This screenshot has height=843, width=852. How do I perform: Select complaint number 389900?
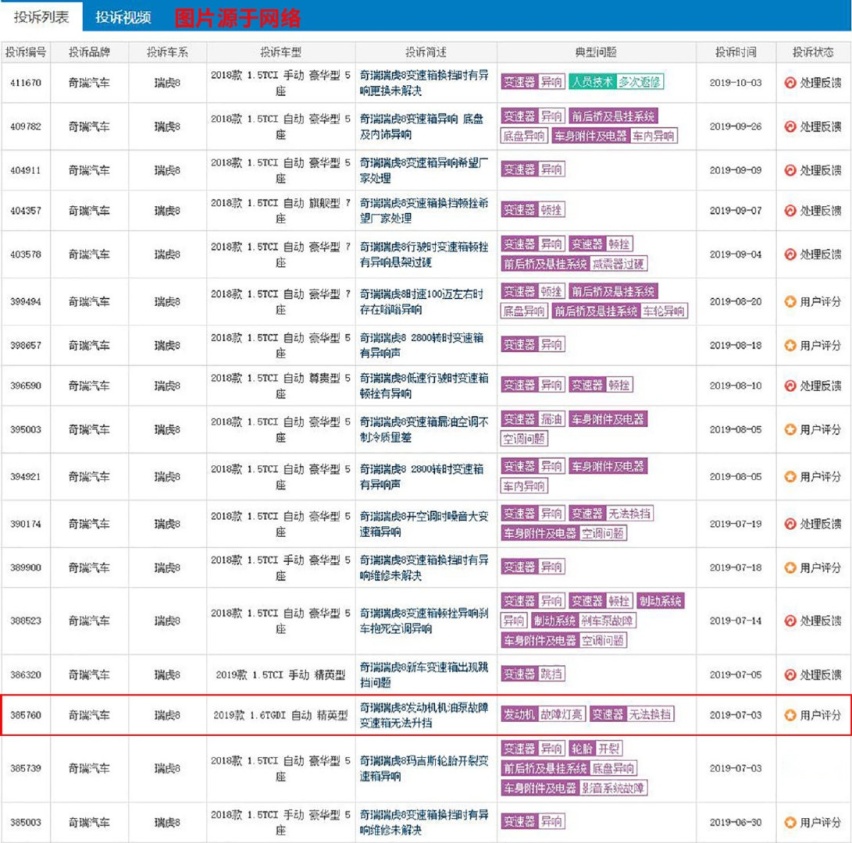coord(26,567)
